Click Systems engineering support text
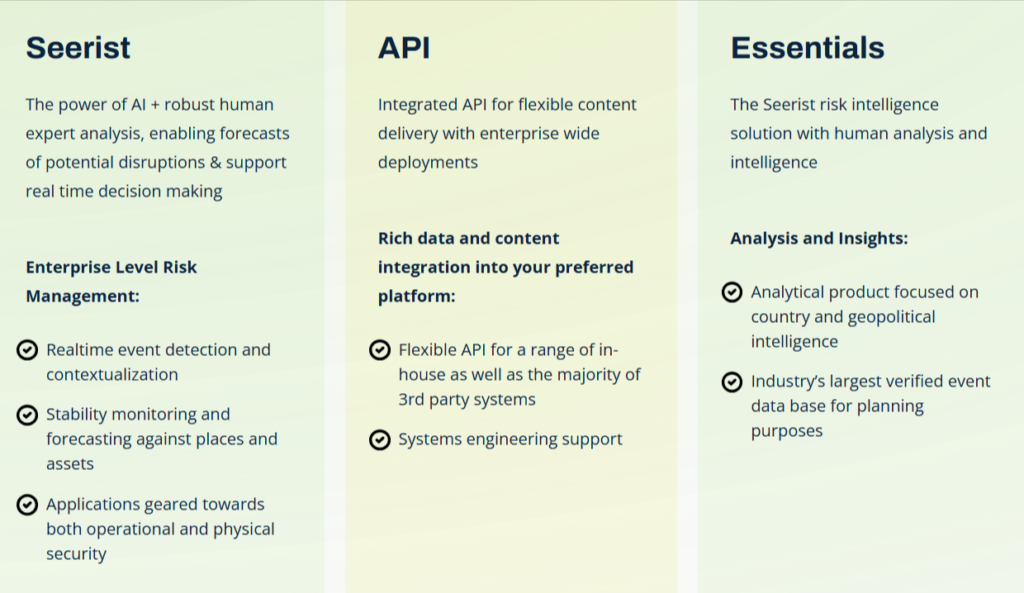The height and width of the screenshot is (593, 1024). [510, 439]
